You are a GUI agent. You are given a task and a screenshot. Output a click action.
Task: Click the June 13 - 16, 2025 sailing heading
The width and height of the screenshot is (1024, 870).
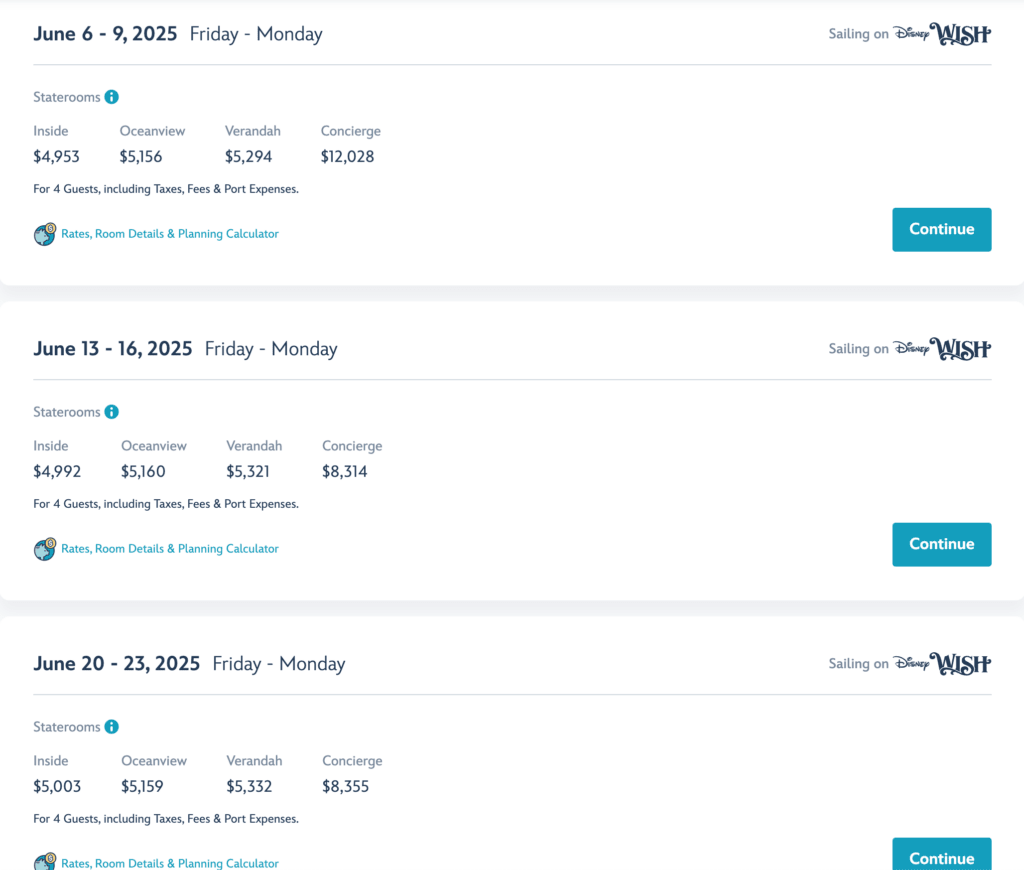pos(113,349)
